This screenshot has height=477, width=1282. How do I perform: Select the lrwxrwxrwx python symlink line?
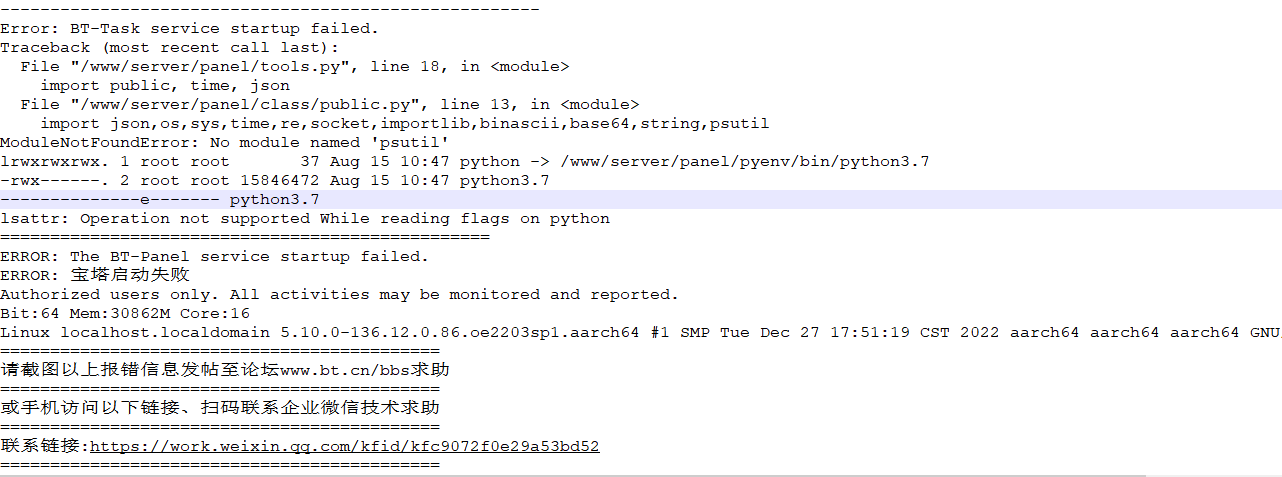point(465,161)
